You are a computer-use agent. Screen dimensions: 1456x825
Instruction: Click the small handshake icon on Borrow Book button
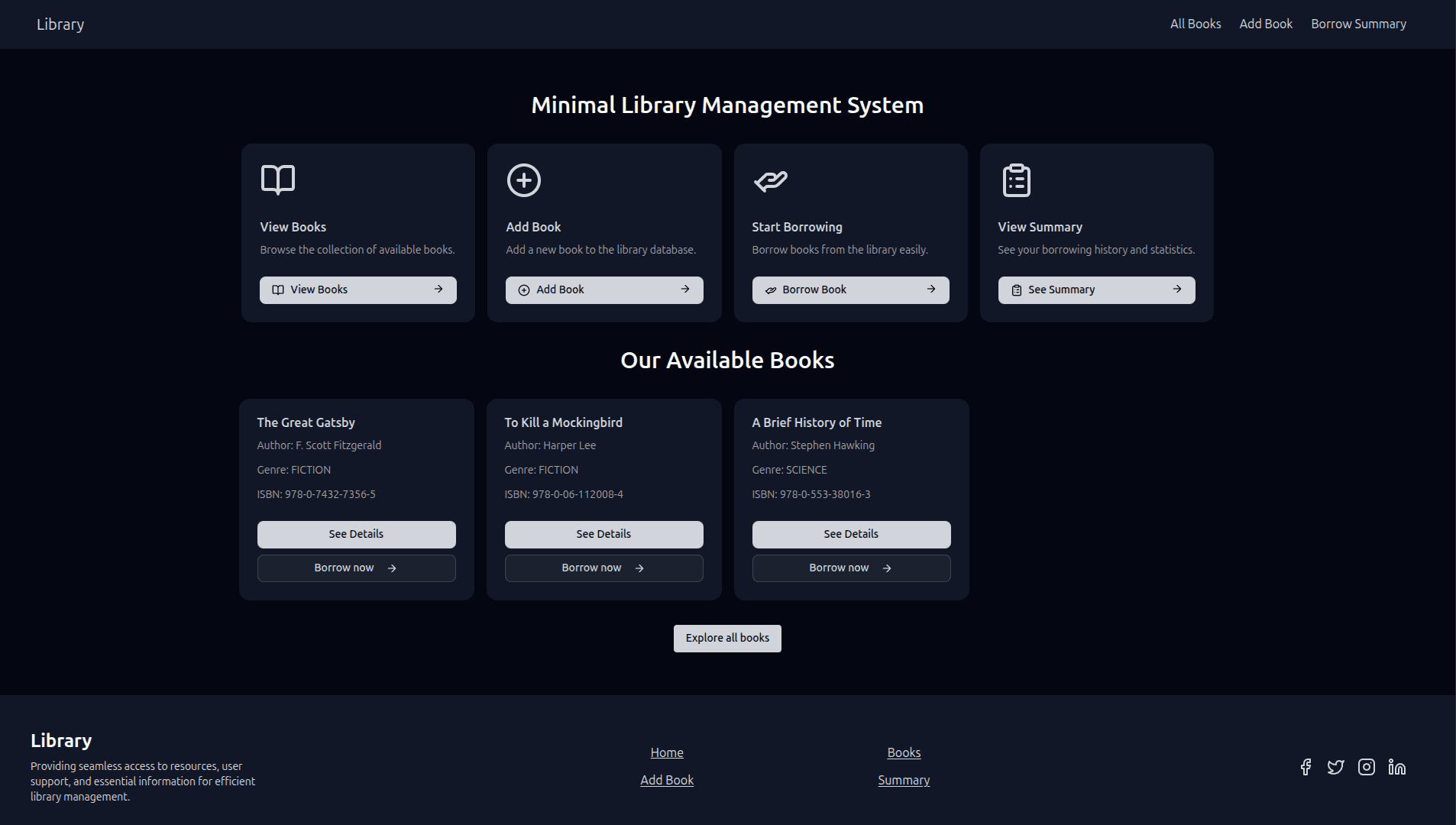(x=771, y=290)
